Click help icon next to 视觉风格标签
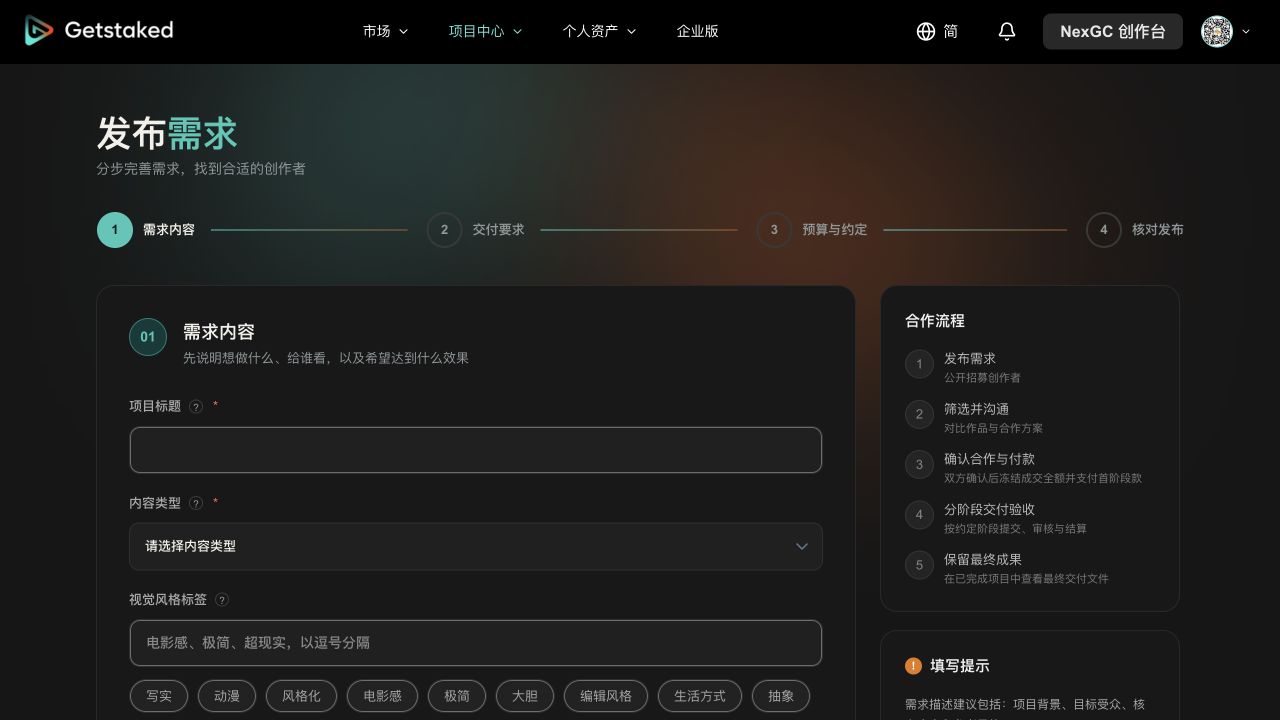Image resolution: width=1280 pixels, height=720 pixels. click(222, 600)
